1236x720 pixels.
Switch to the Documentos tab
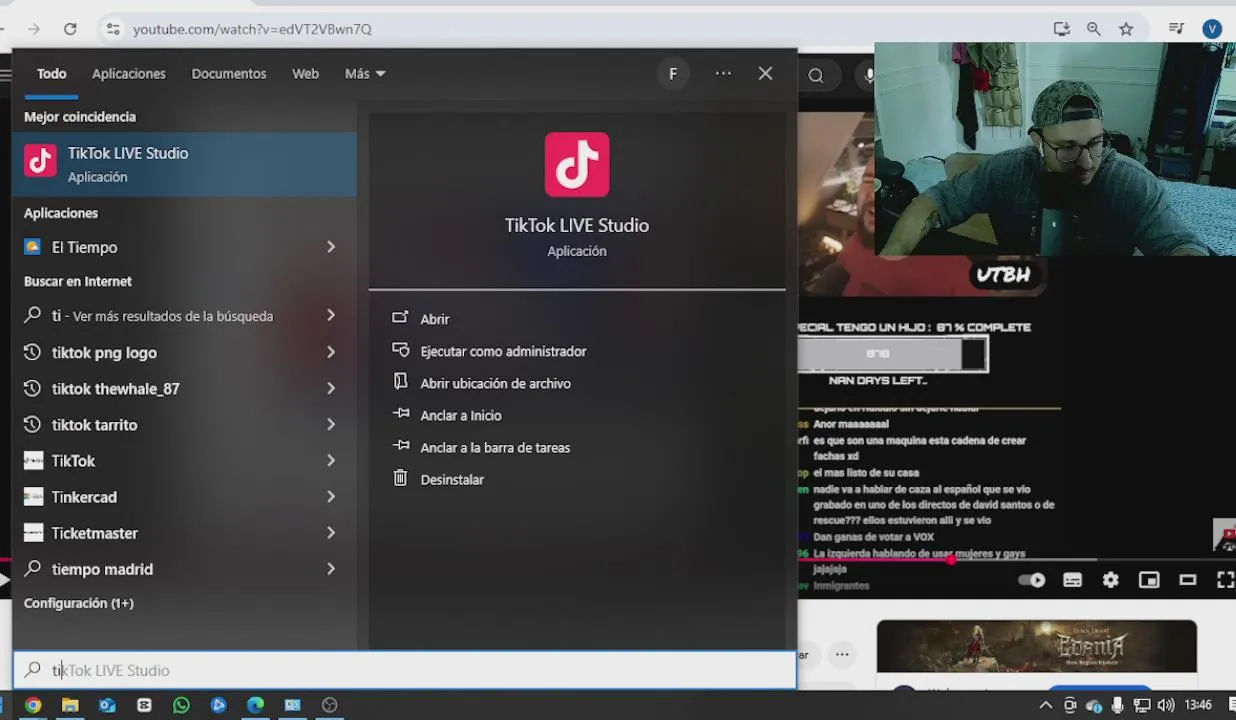[229, 73]
